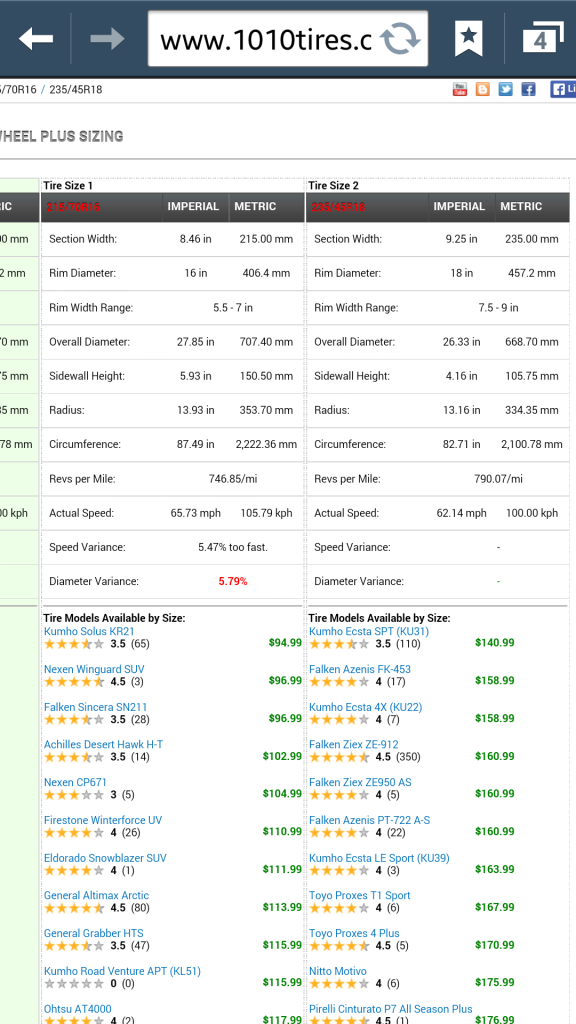Click Kumho Solus KR21 star rating
The height and width of the screenshot is (1024, 576).
74,644
